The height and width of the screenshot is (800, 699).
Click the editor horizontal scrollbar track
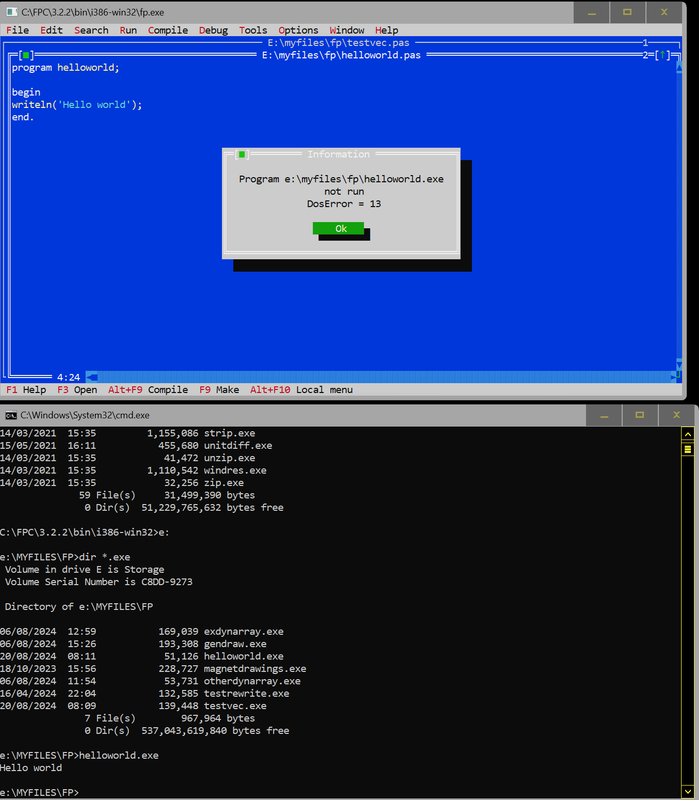pyautogui.click(x=384, y=377)
